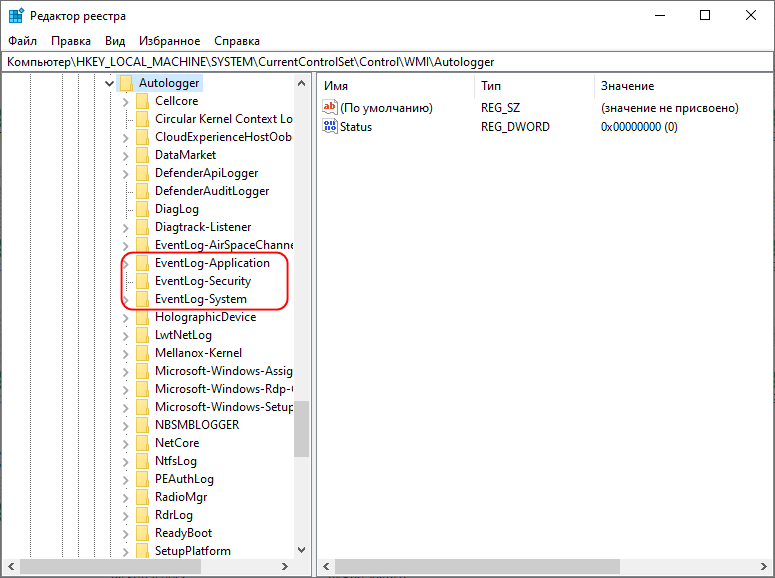This screenshot has width=775, height=578.
Task: Expand the LwtNetLog key
Action: [x=126, y=336]
